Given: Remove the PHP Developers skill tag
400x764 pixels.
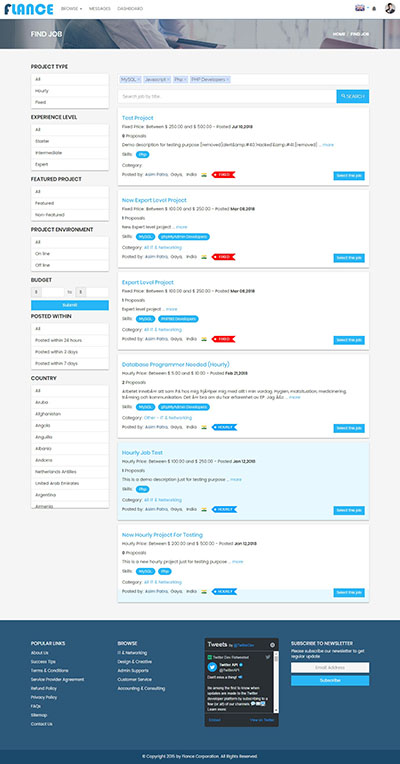Looking at the screenshot, I should [x=228, y=79].
